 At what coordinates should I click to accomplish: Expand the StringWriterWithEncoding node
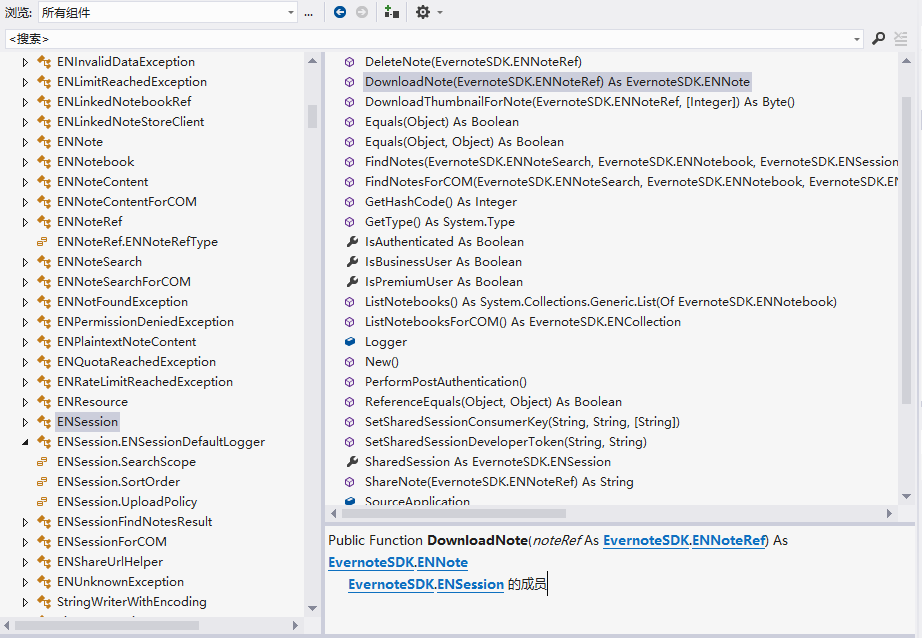(x=25, y=602)
